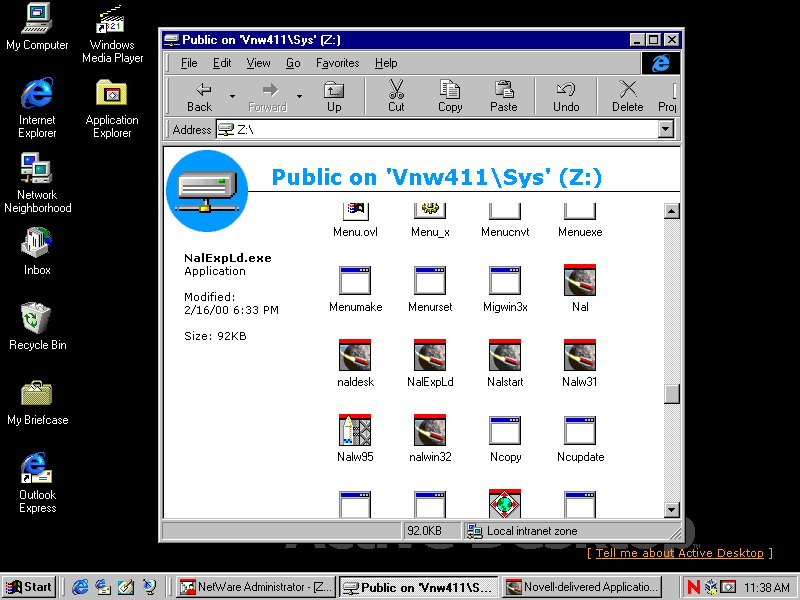The height and width of the screenshot is (600, 800).
Task: Select the Nal application icon
Action: (580, 280)
